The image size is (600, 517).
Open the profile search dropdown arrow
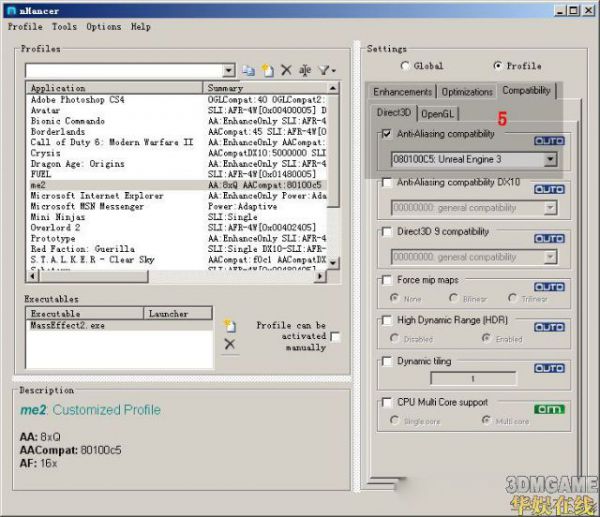point(228,70)
